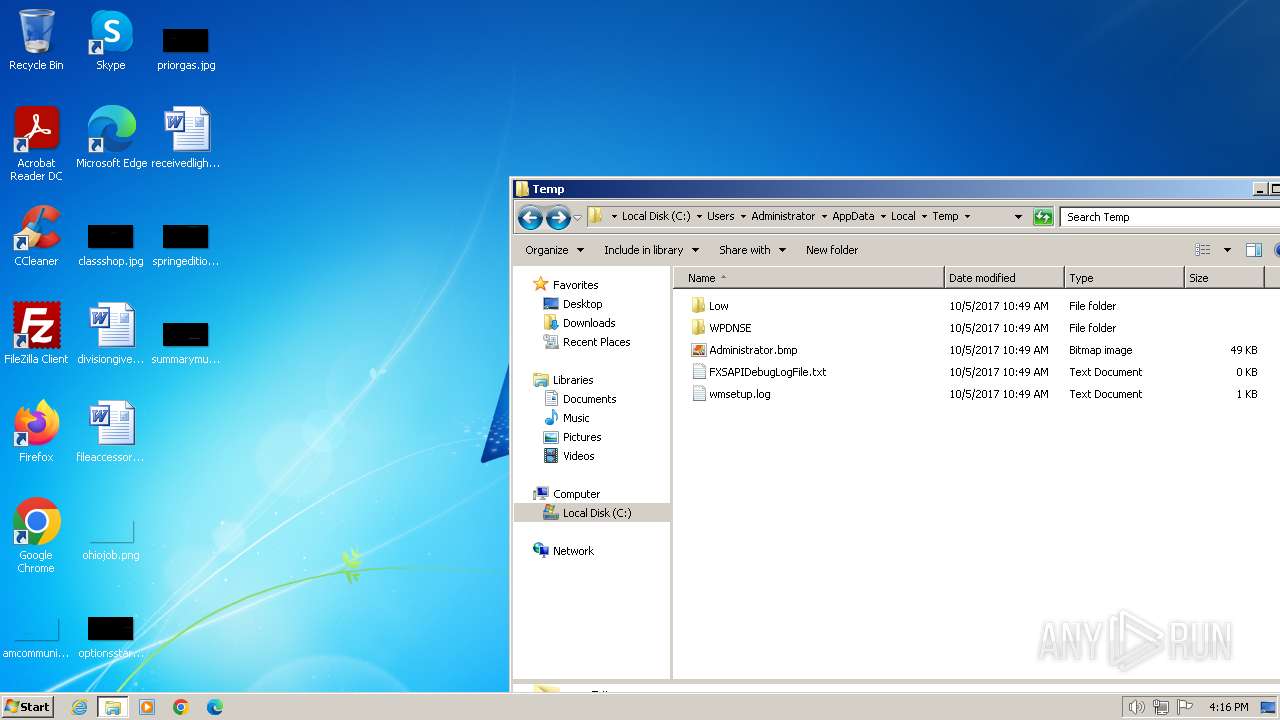Launch Skype from the desktop

coord(110,40)
